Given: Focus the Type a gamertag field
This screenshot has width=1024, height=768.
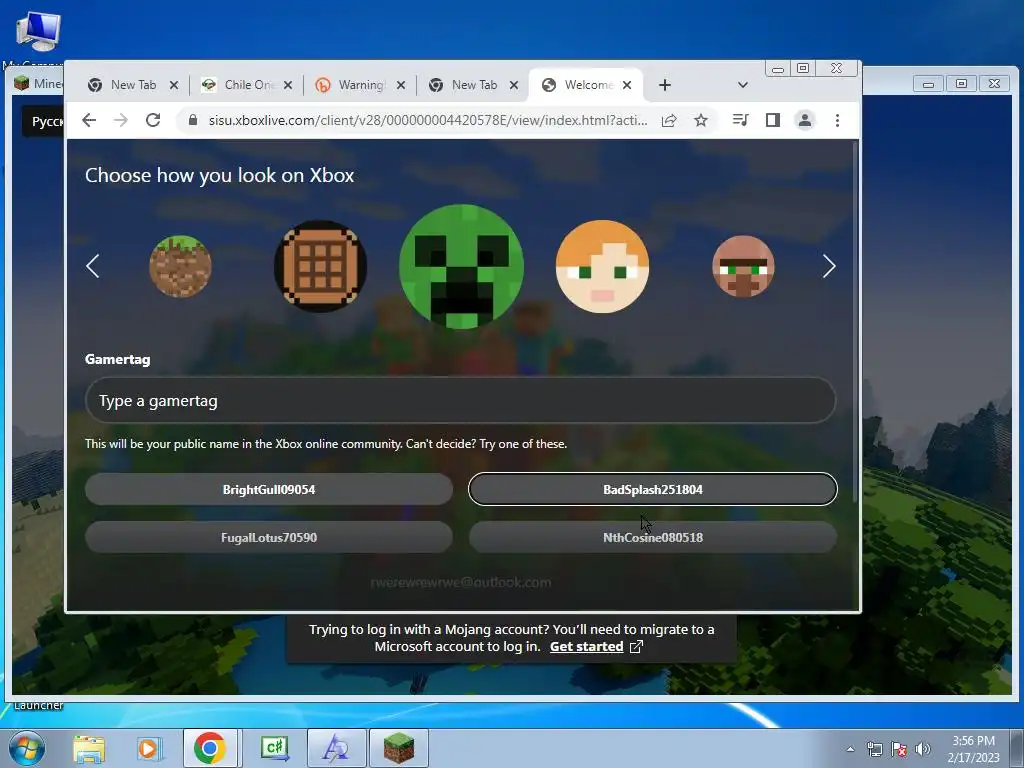Looking at the screenshot, I should click(460, 400).
